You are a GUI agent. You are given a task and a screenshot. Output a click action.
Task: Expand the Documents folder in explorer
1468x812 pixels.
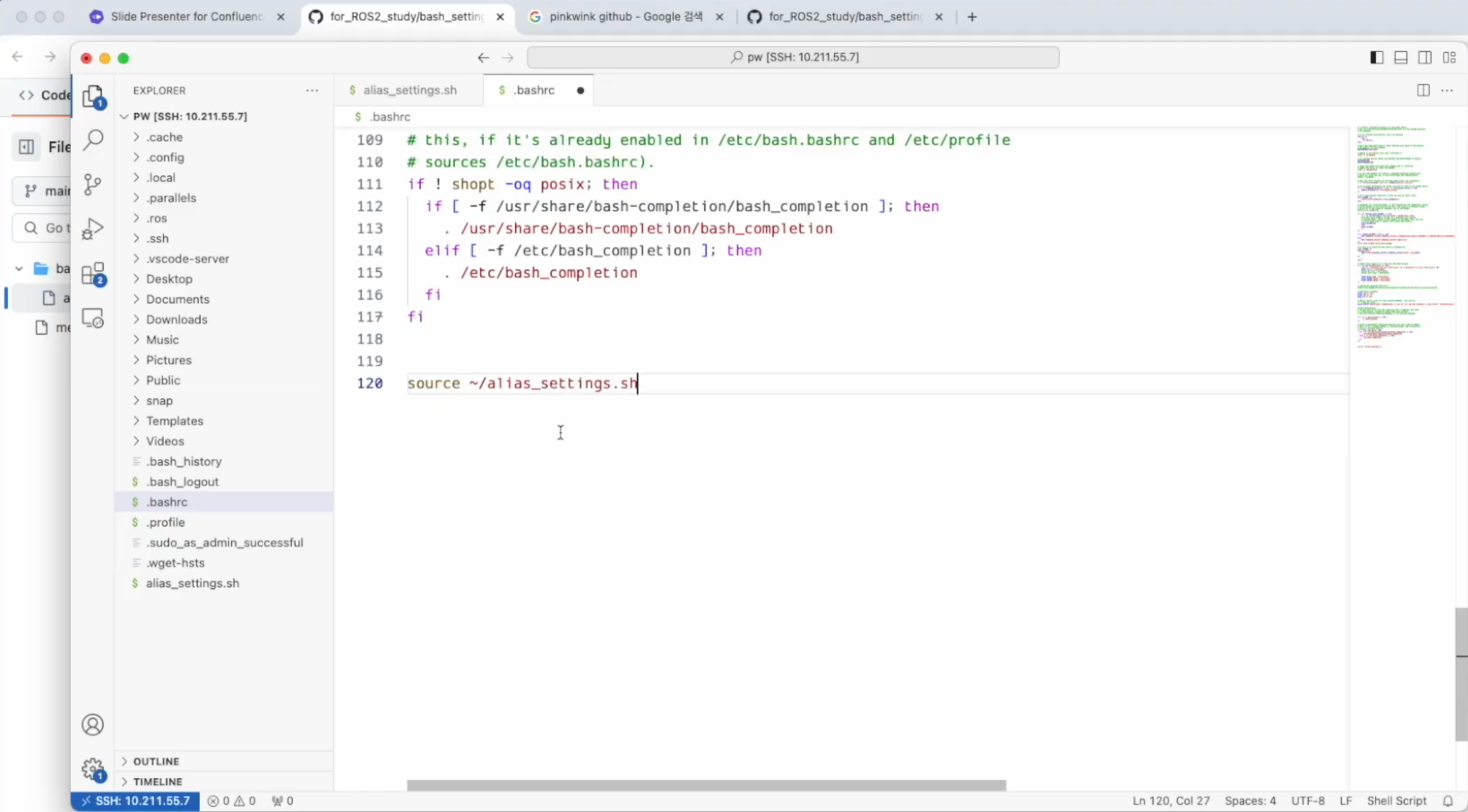tap(177, 299)
